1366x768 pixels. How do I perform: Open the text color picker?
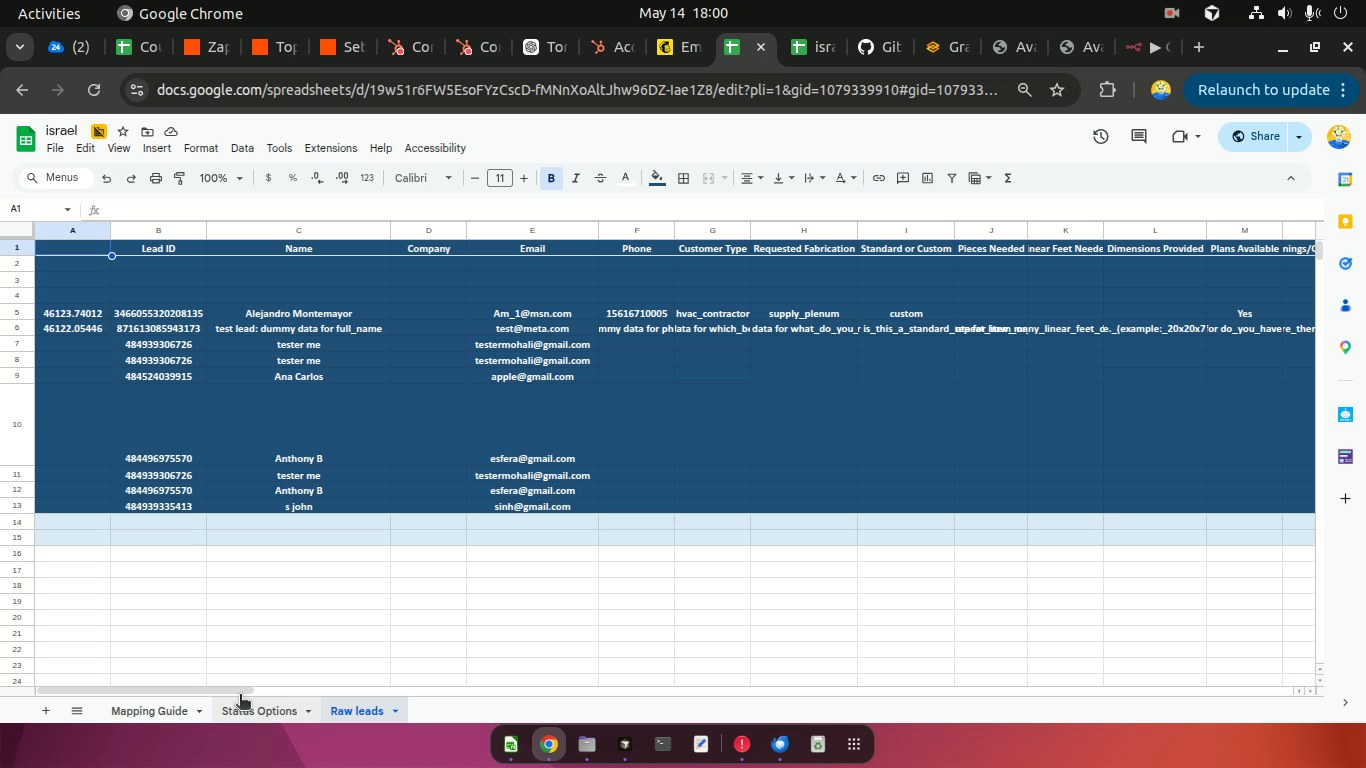[x=626, y=178]
